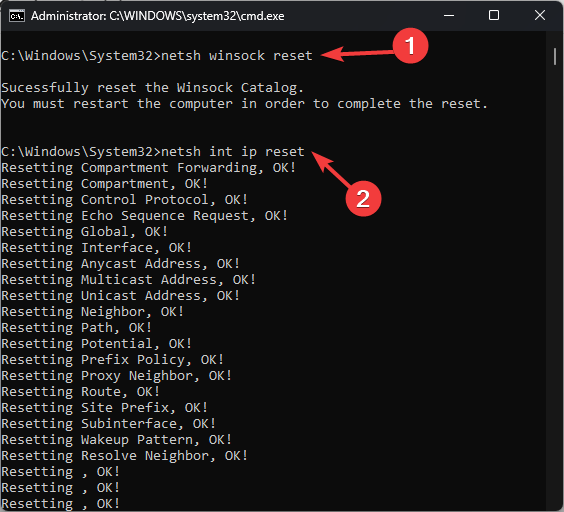Click the "Resetting Multicast Address, OK!" line

click(129, 280)
